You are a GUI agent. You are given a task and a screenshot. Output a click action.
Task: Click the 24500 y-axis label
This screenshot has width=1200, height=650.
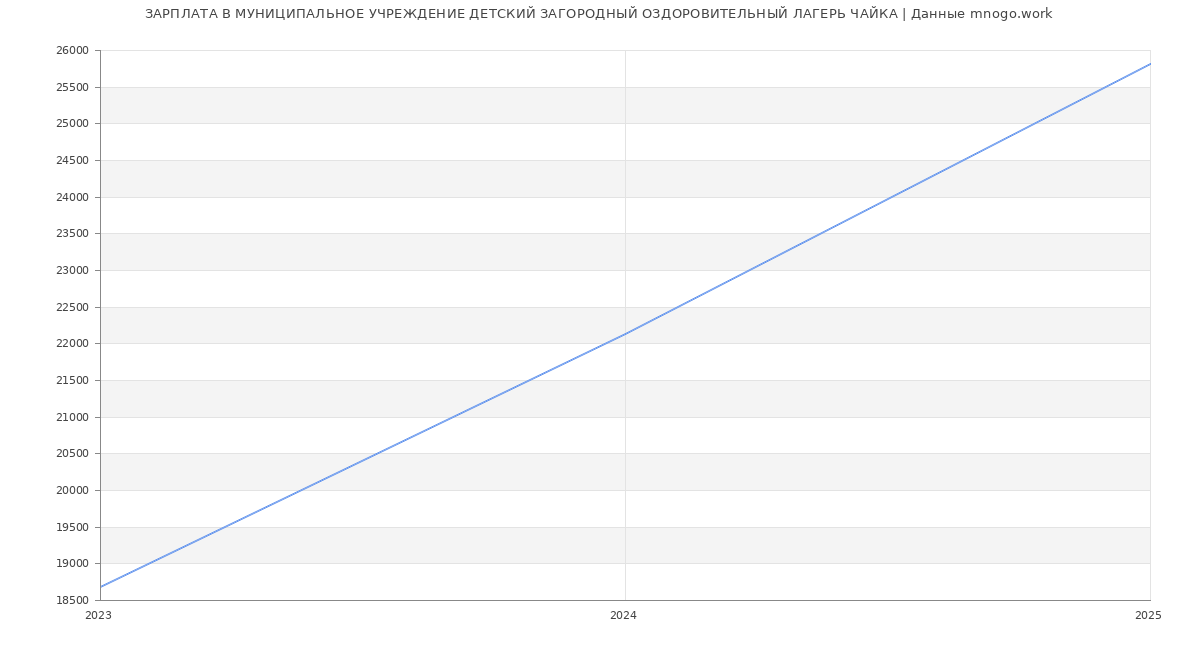pos(73,161)
